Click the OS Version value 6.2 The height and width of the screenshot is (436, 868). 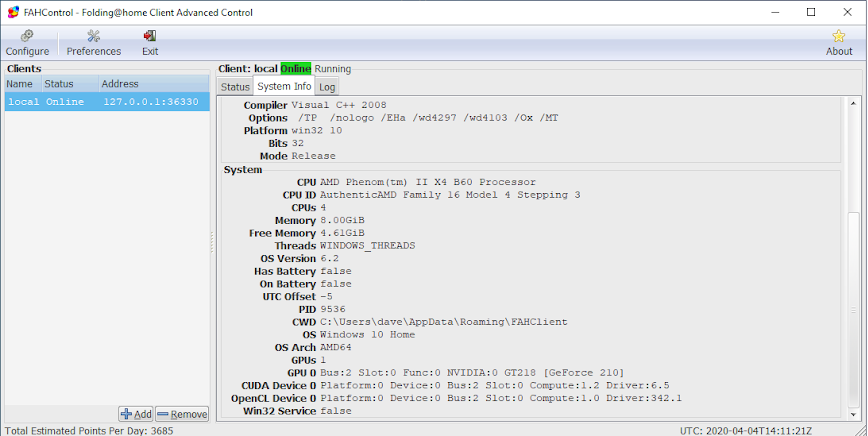329,258
